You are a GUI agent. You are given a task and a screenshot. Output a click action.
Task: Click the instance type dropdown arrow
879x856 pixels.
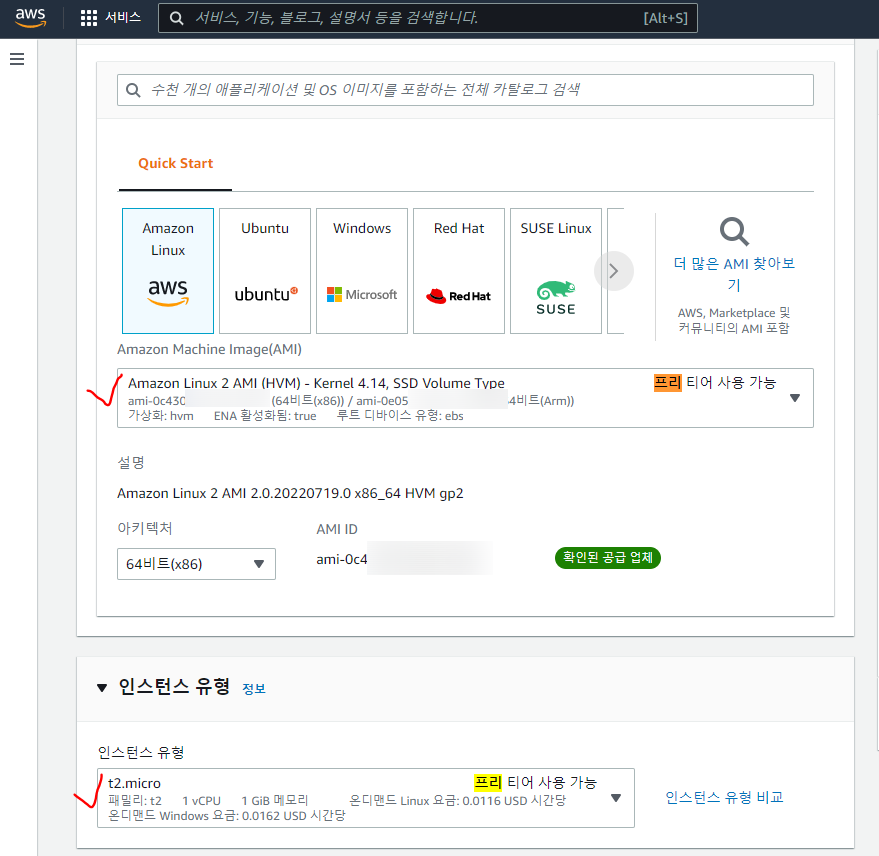pyautogui.click(x=616, y=798)
